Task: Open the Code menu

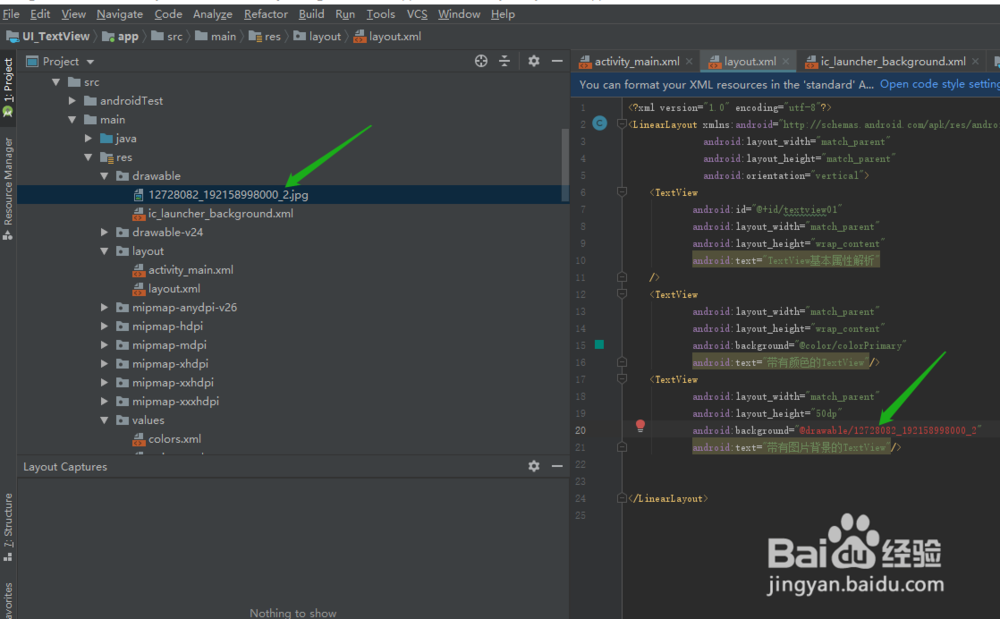Action: click(168, 14)
